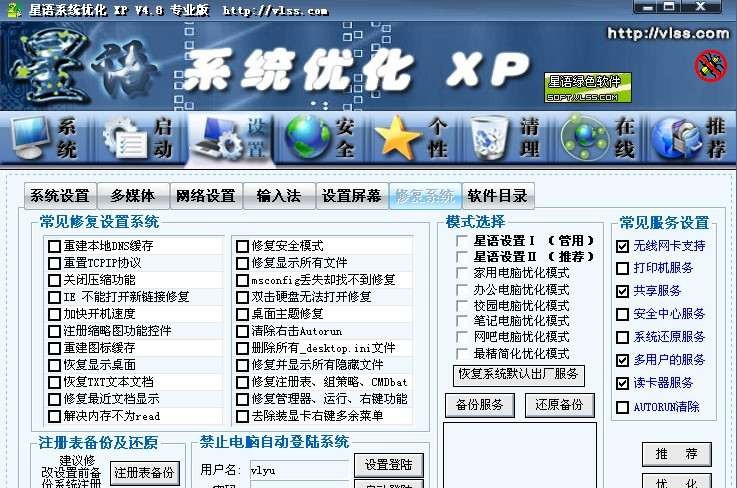This screenshot has width=737, height=488.
Task: Check 清除右击Autorun
Action: 243,331
